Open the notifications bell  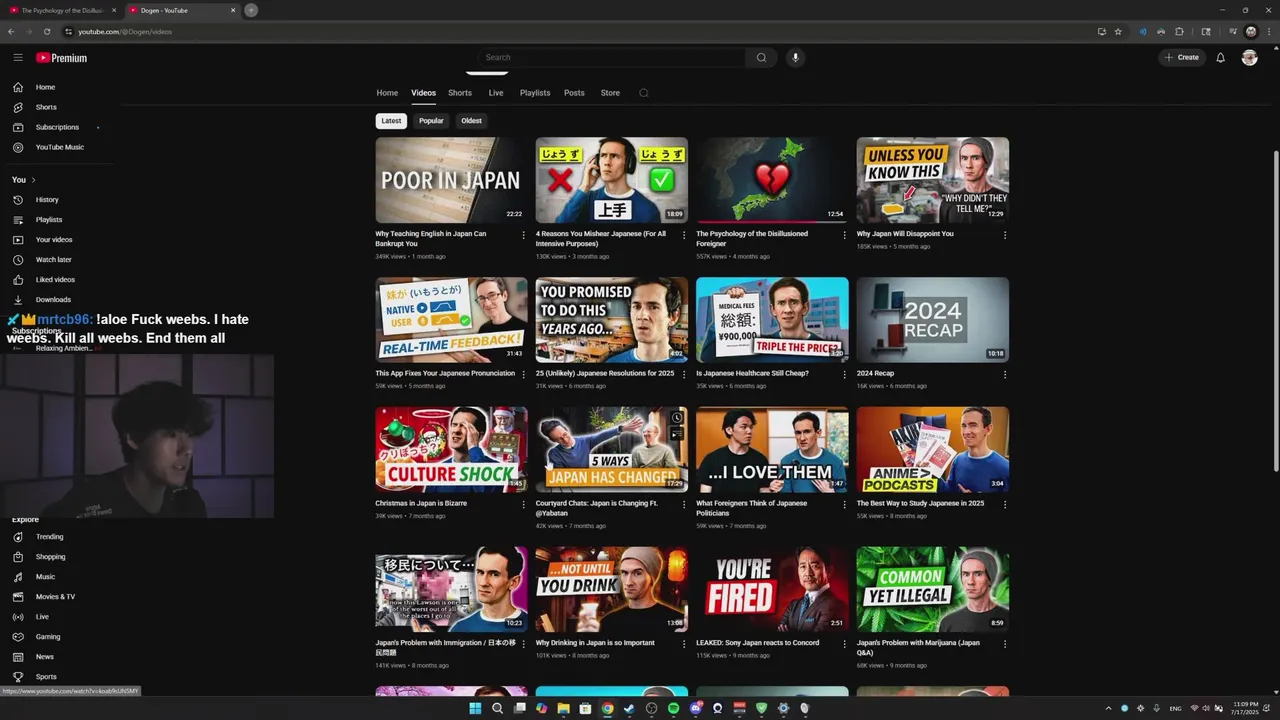1220,57
